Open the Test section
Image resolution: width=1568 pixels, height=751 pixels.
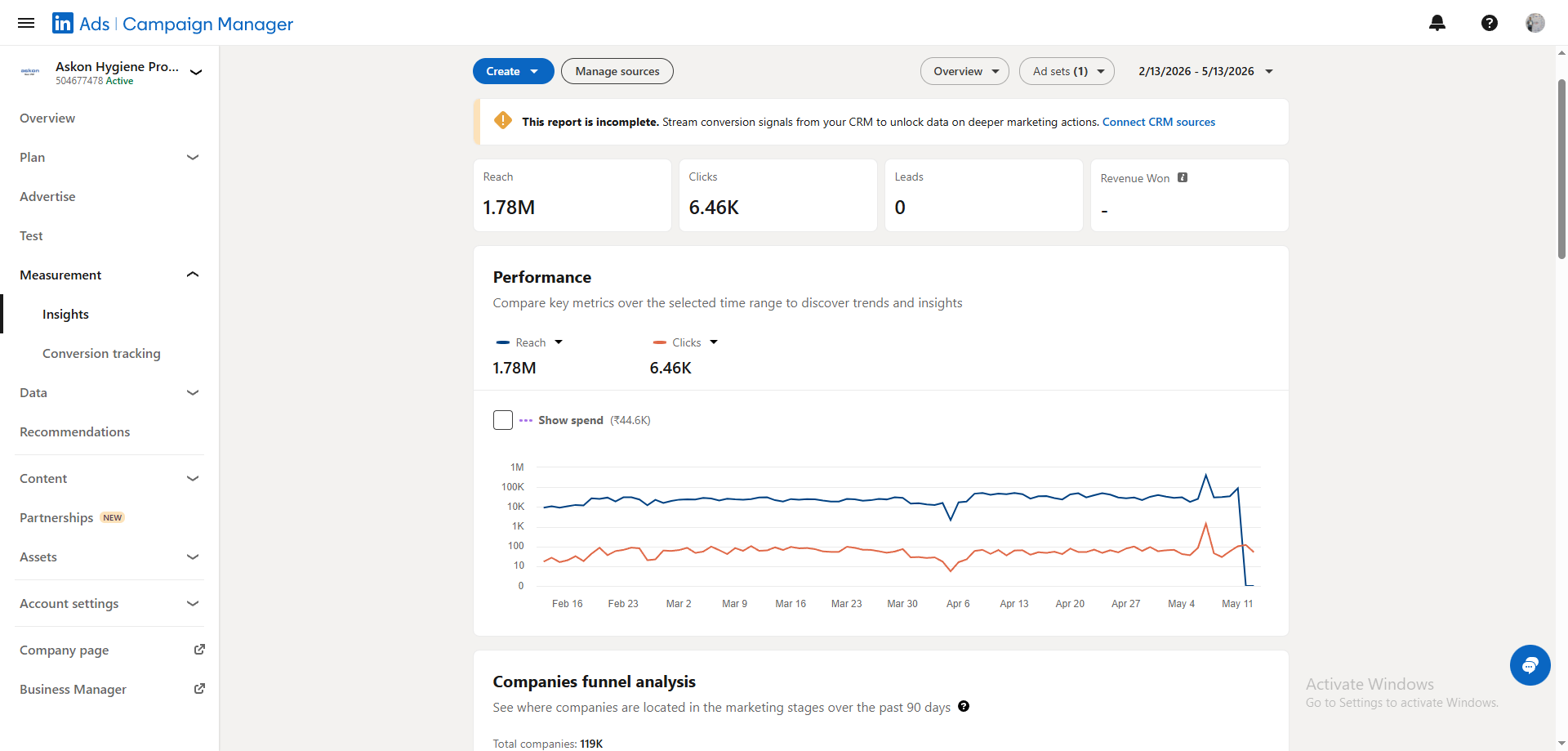31,235
